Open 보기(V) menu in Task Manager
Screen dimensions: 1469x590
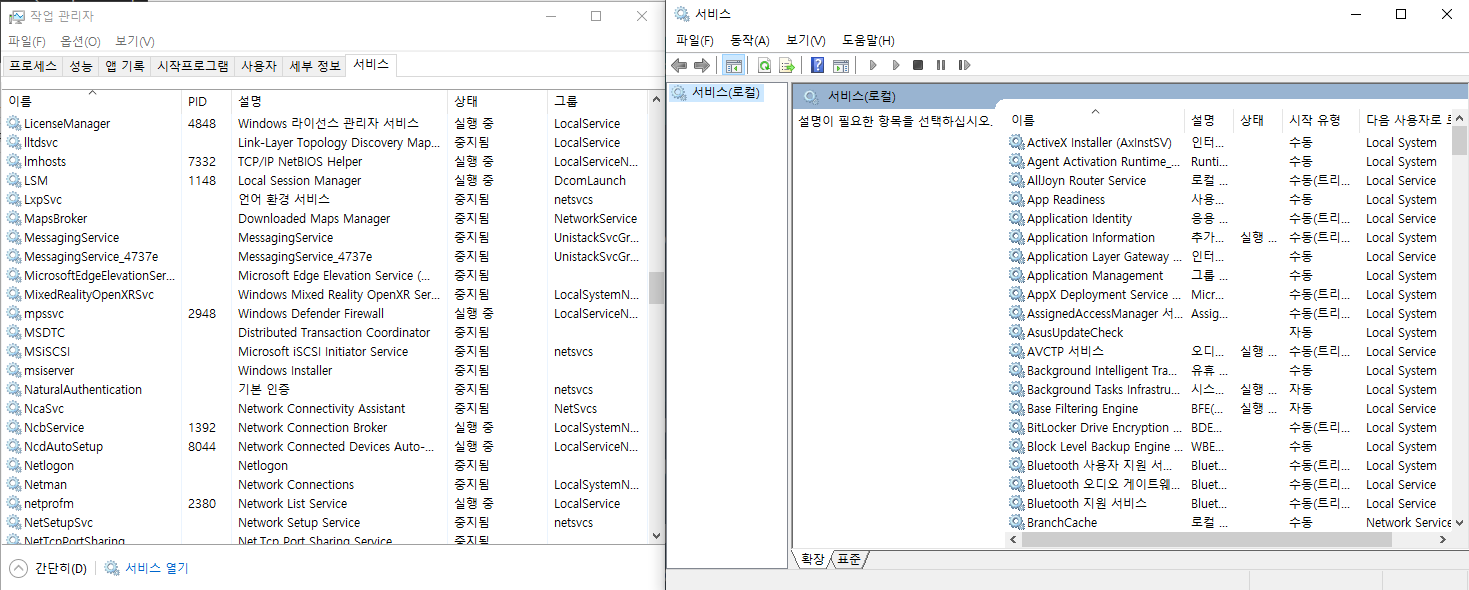point(134,41)
